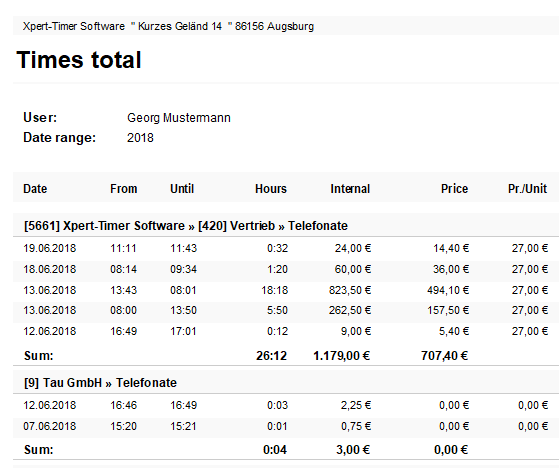
Task: Click the 'Hours' column header
Action: point(271,189)
